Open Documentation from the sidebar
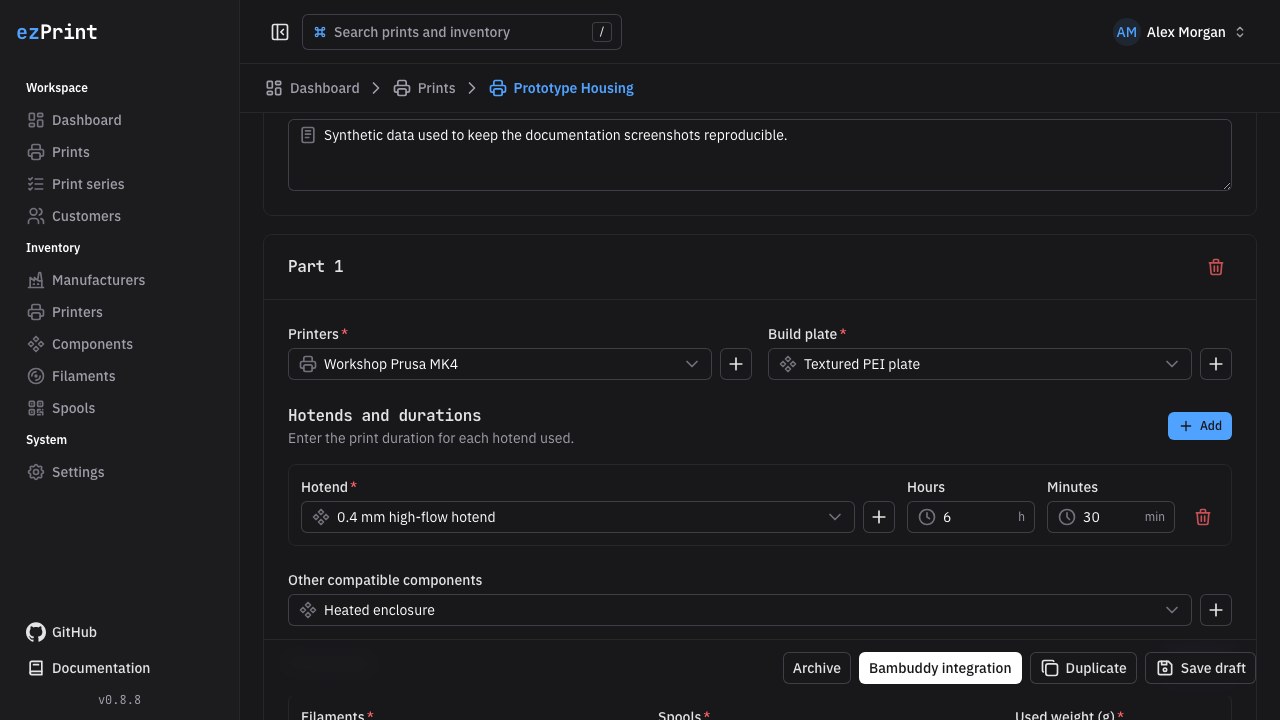 point(88,668)
